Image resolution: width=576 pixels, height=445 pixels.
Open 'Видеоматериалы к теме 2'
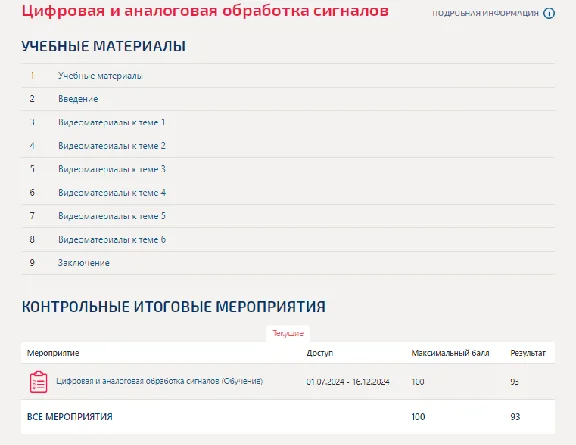(112, 146)
